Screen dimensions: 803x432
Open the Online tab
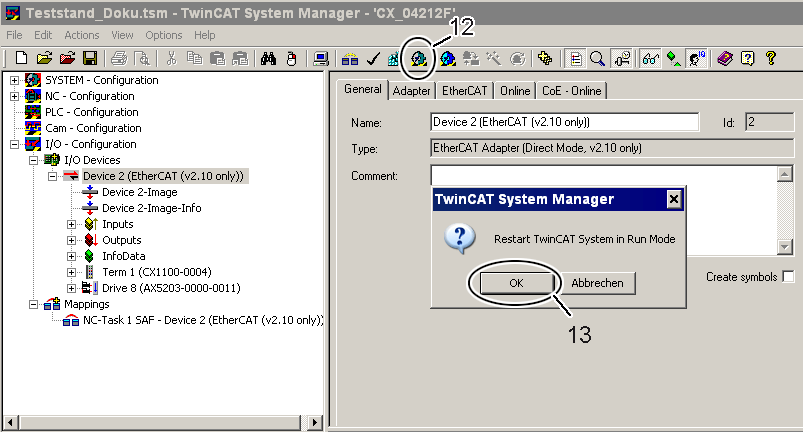click(x=515, y=91)
